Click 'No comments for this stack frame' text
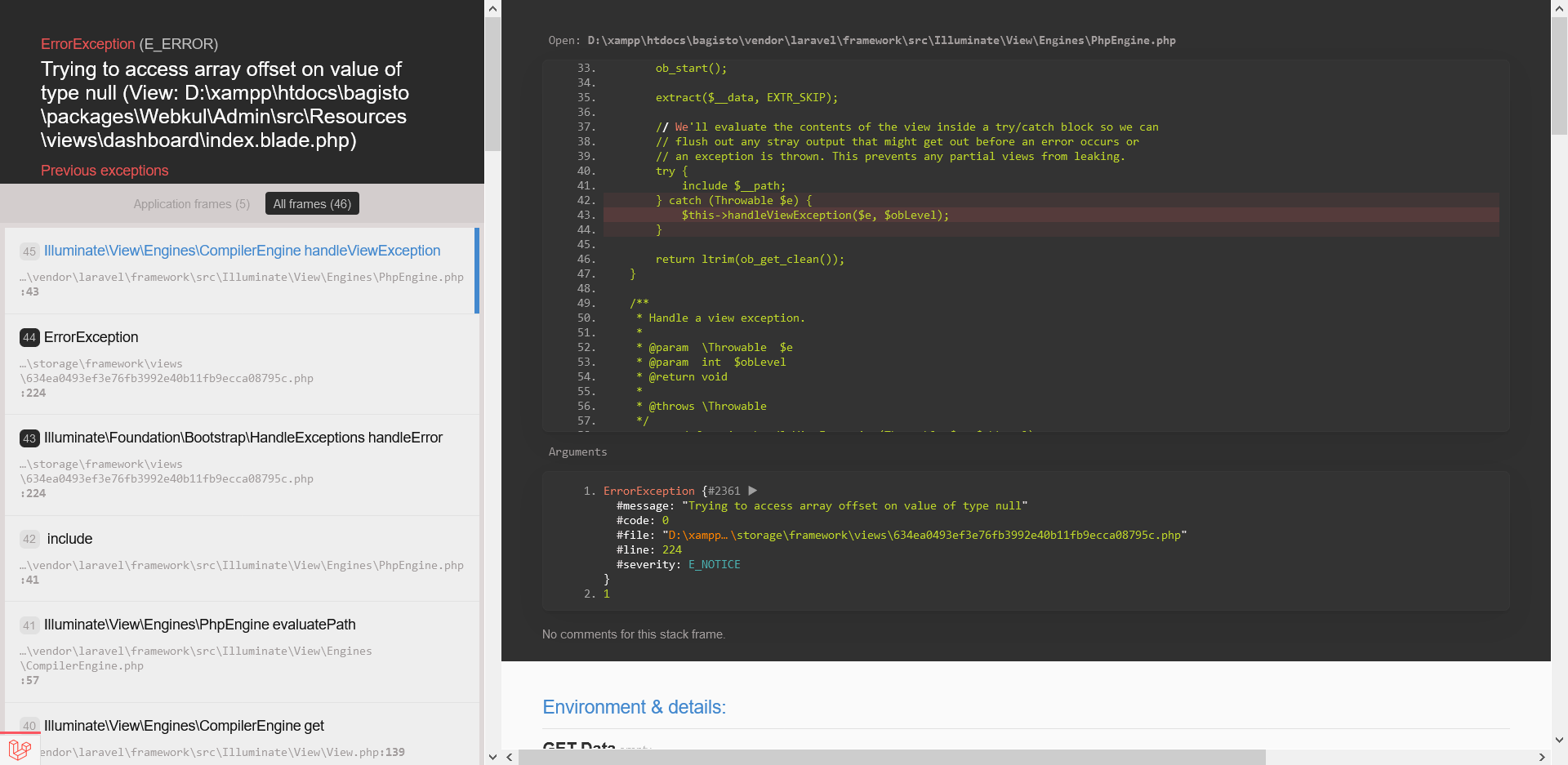Screen dimensions: 1568x765 click(634, 634)
